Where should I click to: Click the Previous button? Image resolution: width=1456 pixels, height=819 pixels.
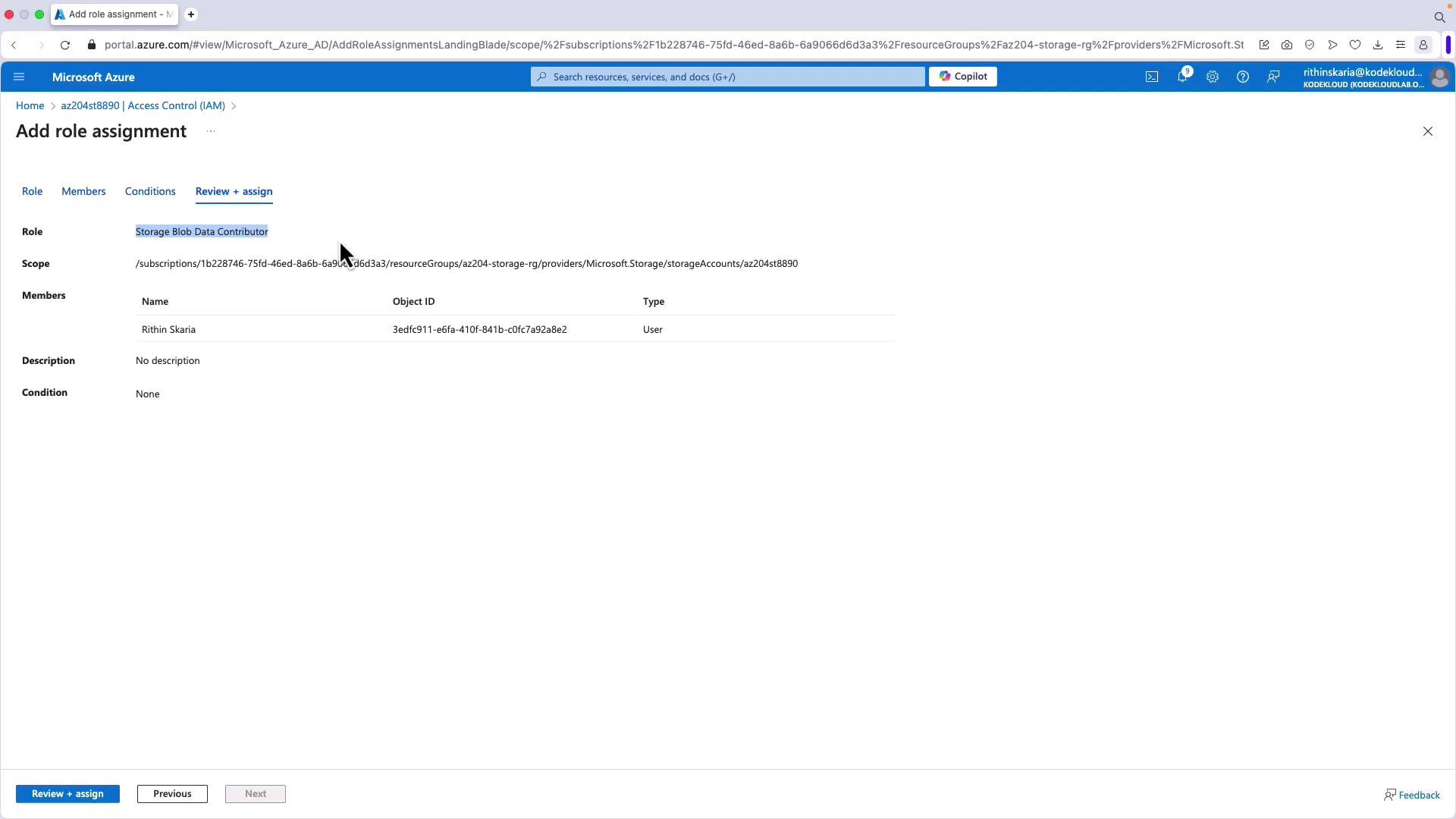click(x=172, y=794)
